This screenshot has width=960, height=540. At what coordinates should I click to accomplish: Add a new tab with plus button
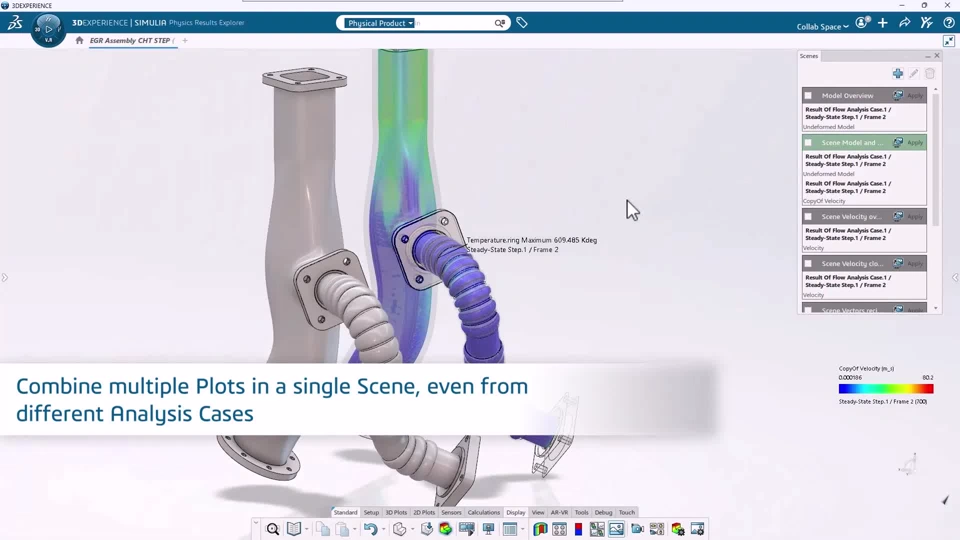click(185, 40)
